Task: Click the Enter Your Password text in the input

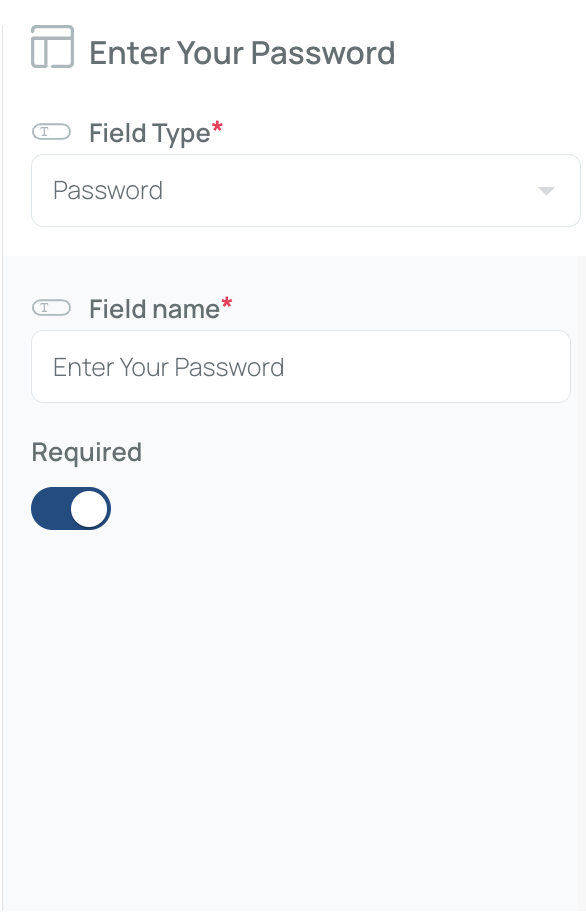Action: point(169,368)
